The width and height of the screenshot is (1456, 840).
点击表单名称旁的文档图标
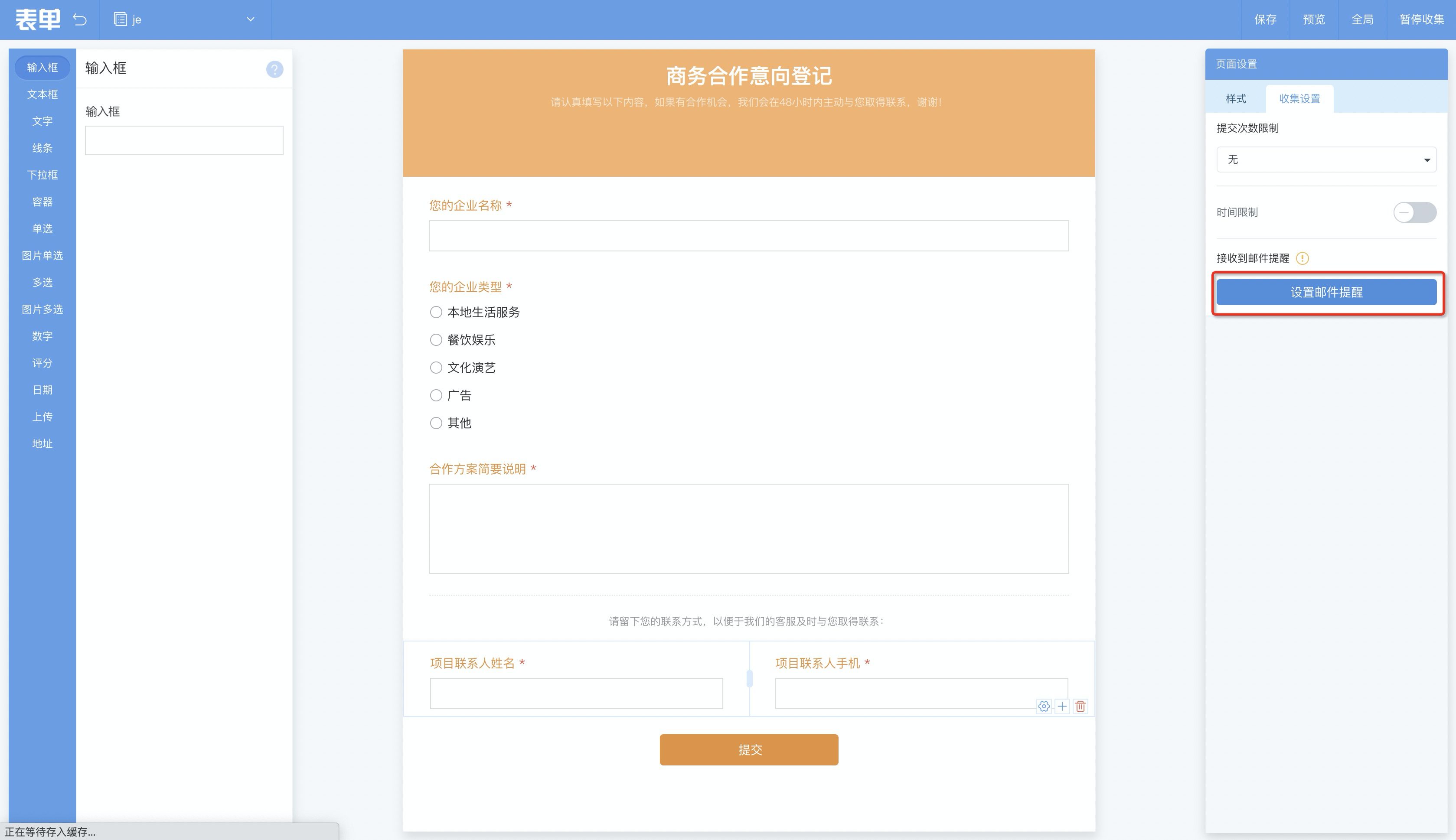(121, 19)
